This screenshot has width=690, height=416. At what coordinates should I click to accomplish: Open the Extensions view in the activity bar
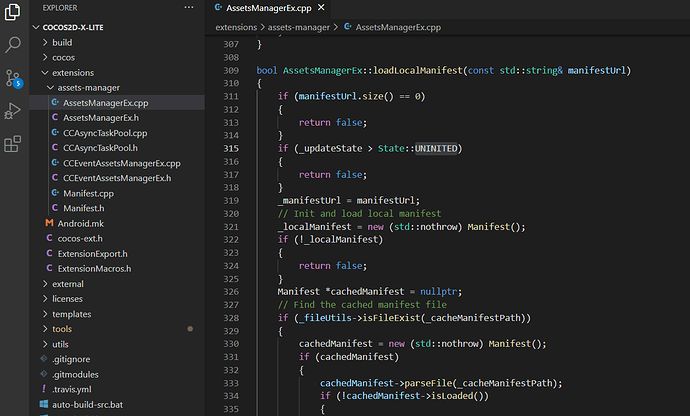14,144
